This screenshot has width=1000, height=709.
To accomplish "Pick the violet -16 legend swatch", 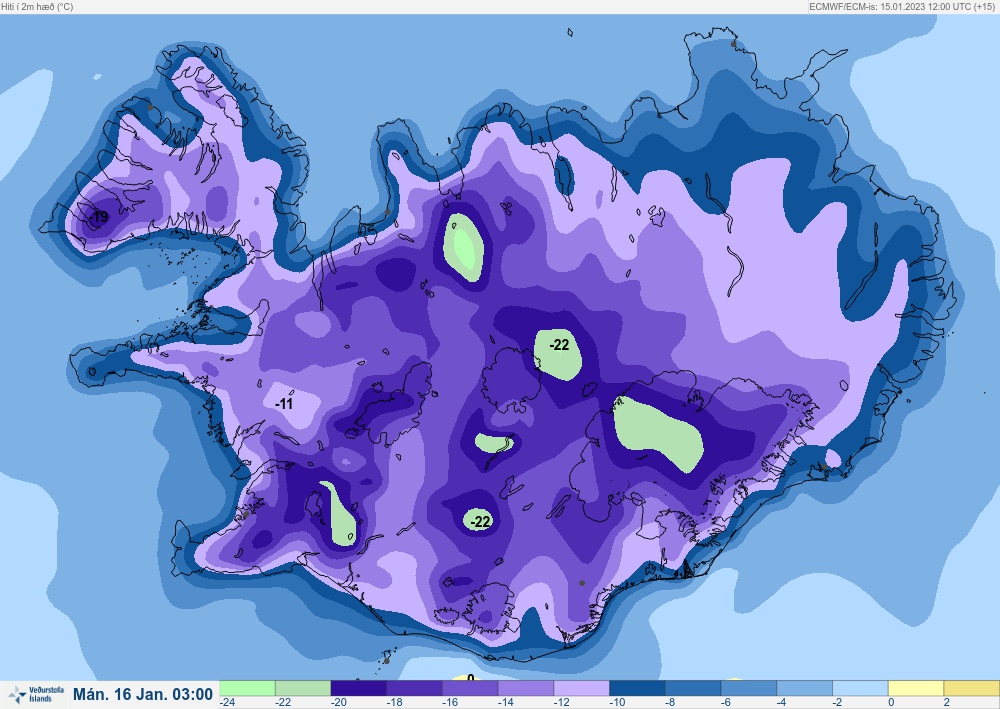I will tap(470, 688).
